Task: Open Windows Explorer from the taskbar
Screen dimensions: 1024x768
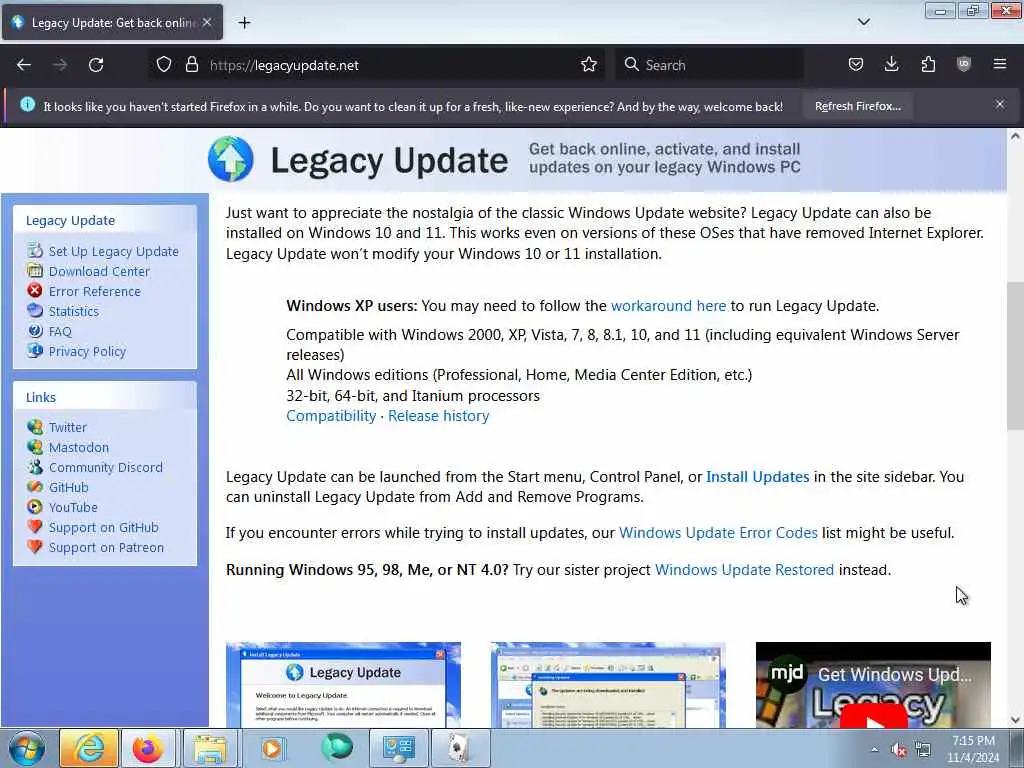Action: [210, 749]
